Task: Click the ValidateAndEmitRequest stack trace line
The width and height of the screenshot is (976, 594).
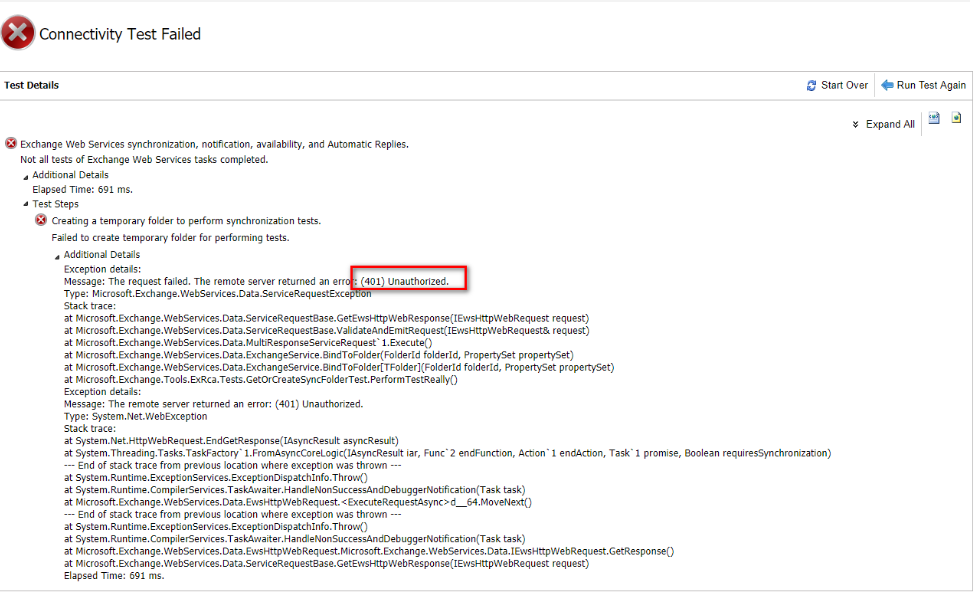Action: [326, 331]
